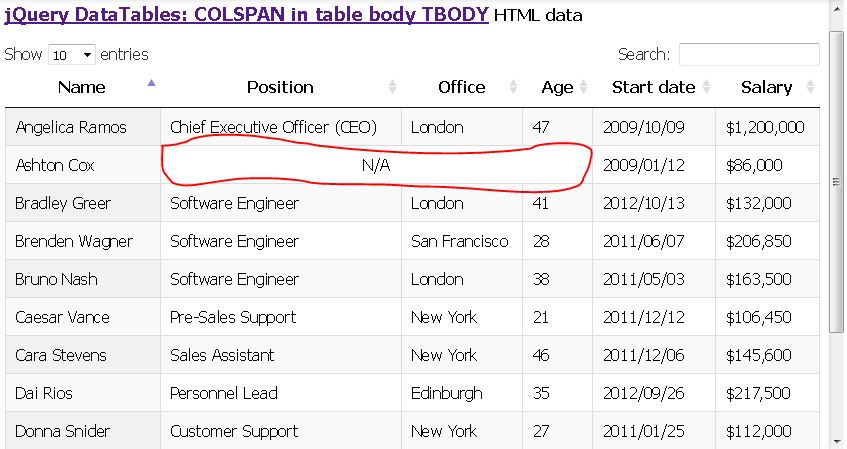Click the scrollbar up arrow
The image size is (847, 449).
[x=837, y=10]
